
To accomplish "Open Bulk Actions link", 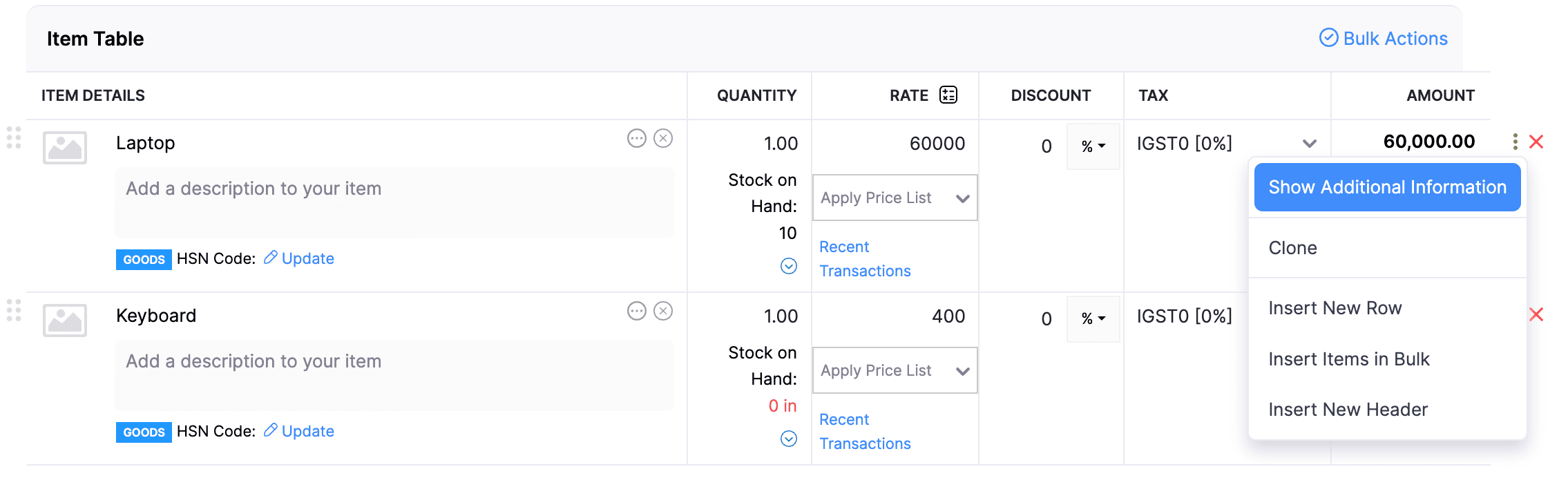I will (1384, 38).
